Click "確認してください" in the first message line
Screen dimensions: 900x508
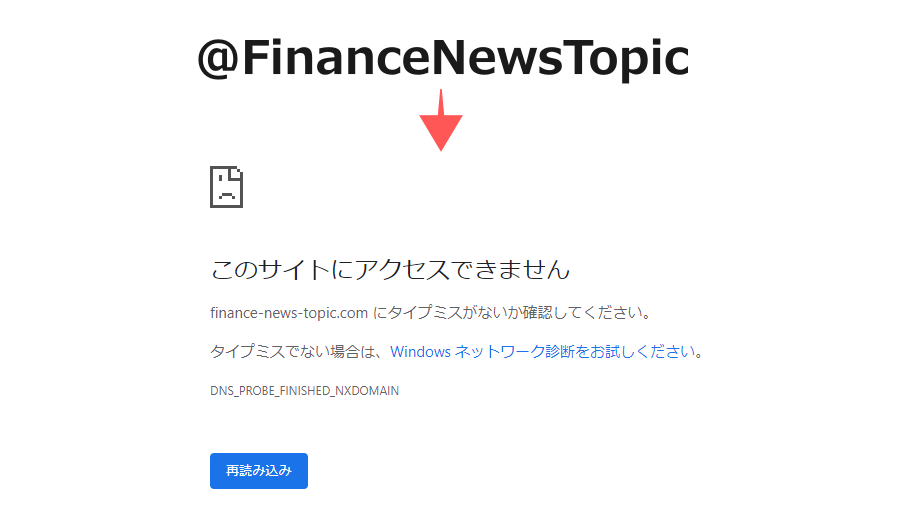[581, 313]
